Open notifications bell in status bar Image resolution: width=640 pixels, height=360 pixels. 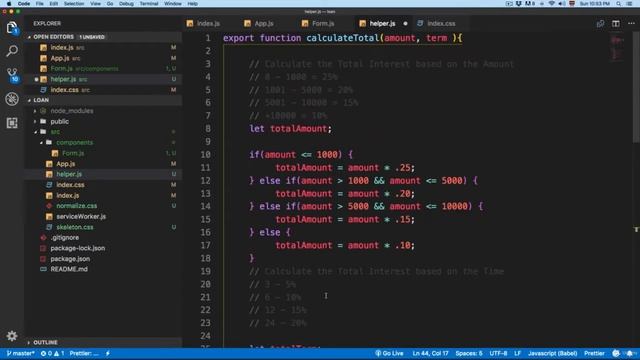(x=630, y=353)
